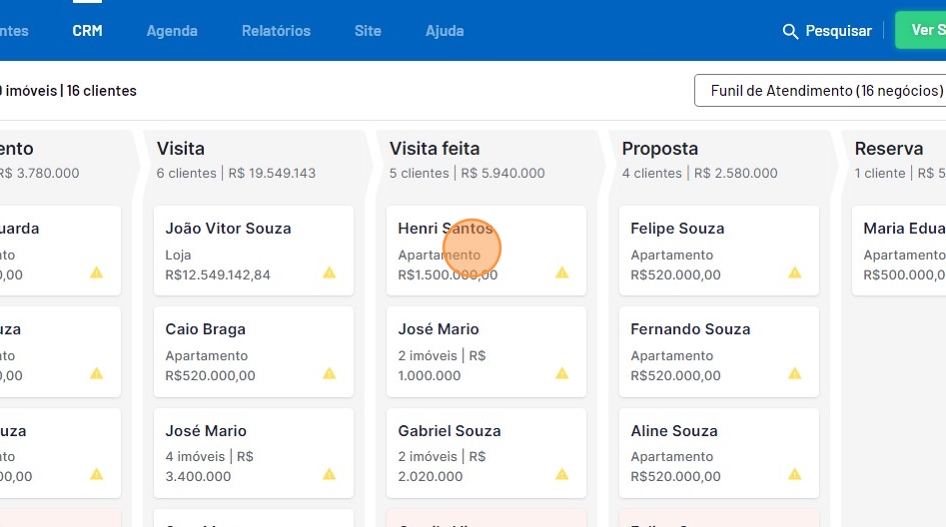Navigate to the Site menu
Viewport: 946px width, 527px height.
(x=367, y=31)
